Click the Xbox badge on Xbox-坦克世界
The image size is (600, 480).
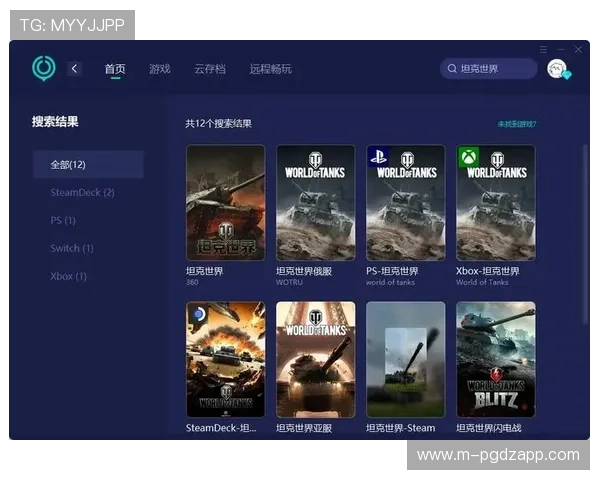468,157
